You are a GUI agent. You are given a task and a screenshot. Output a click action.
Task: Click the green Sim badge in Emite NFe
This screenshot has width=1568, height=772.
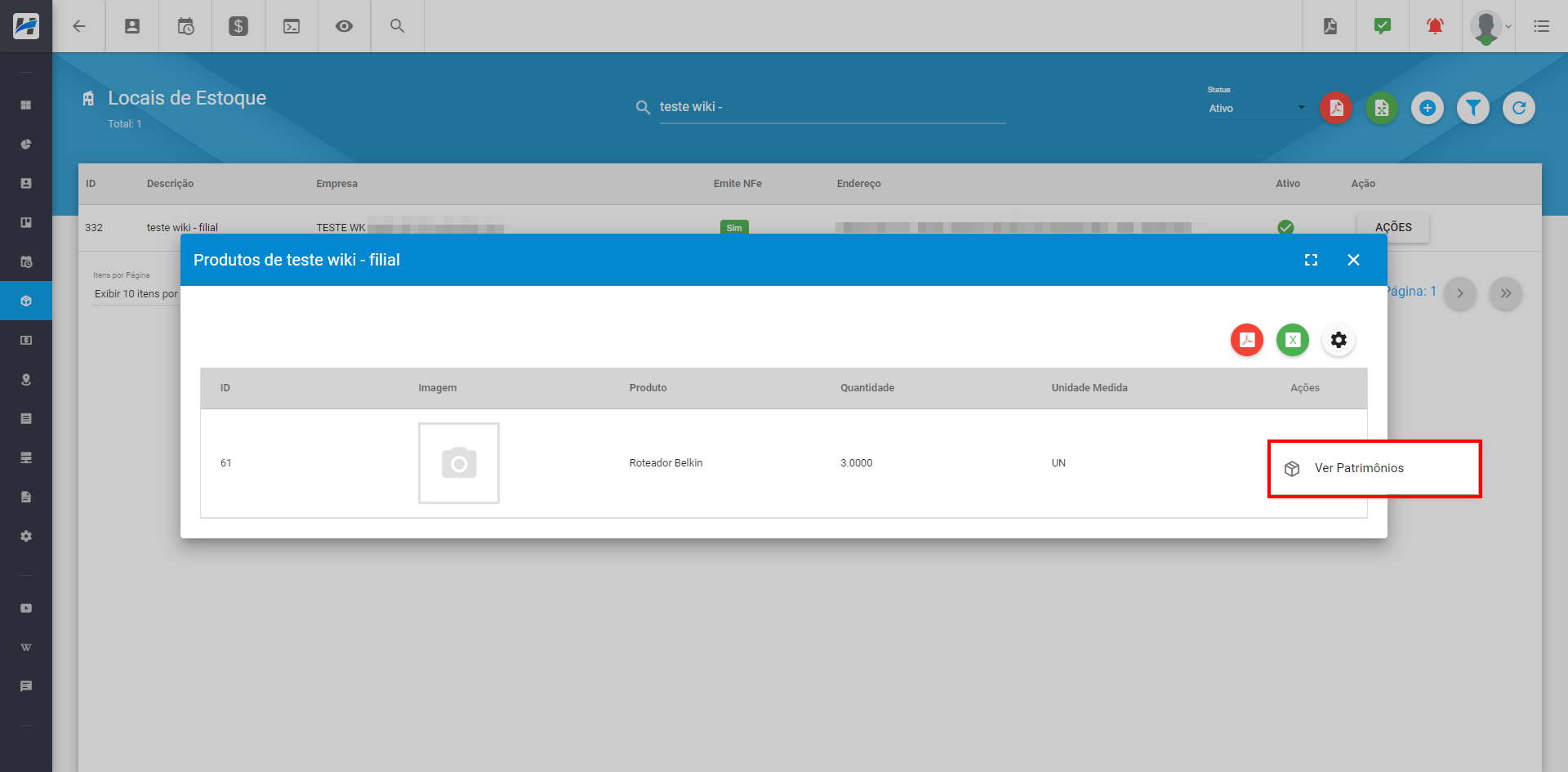pos(734,227)
